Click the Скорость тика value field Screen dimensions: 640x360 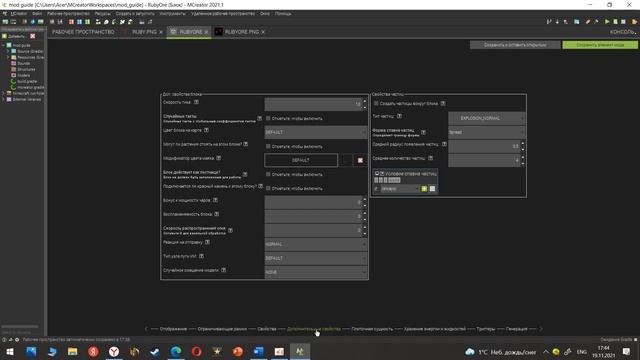point(313,104)
